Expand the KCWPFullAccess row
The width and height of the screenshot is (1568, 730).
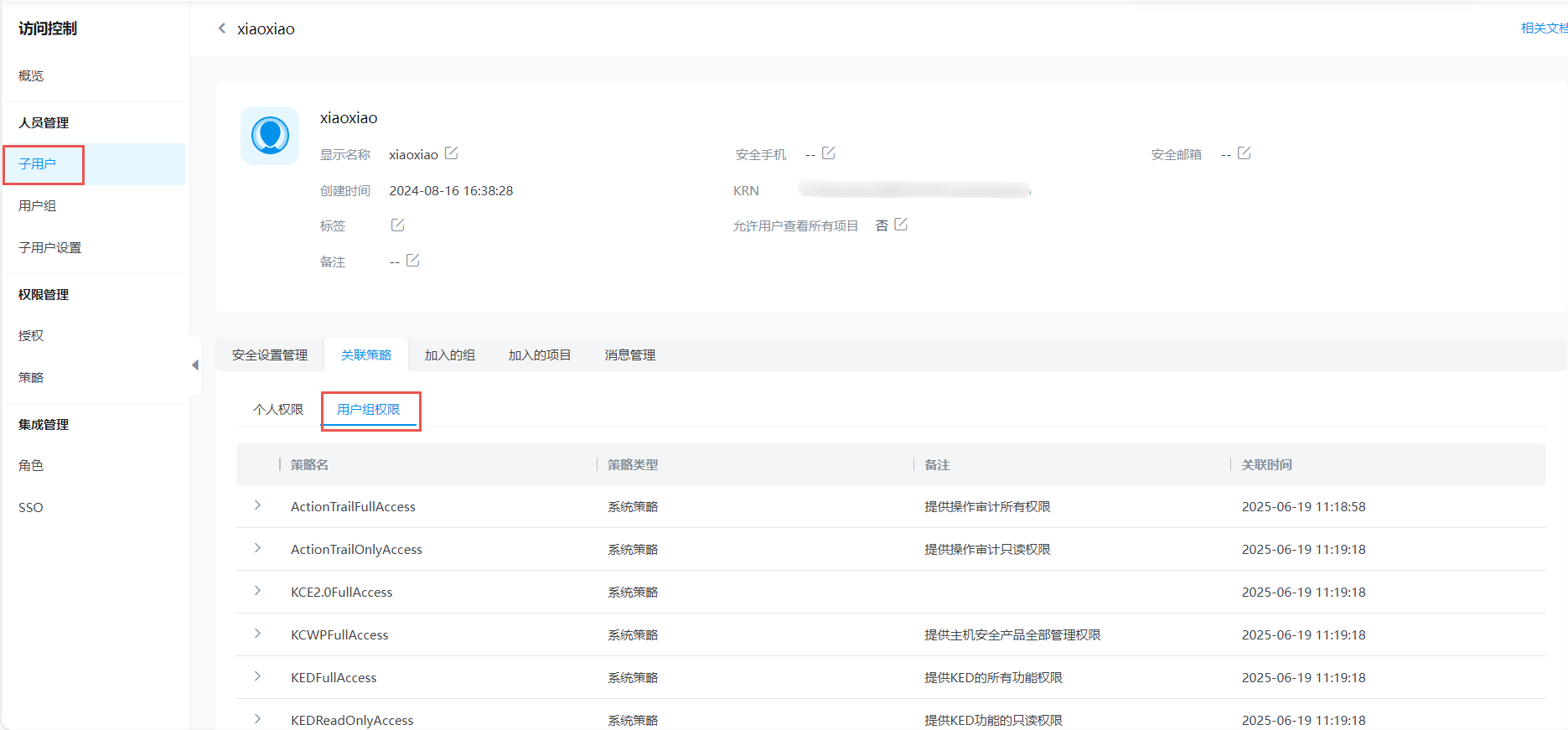(x=257, y=634)
